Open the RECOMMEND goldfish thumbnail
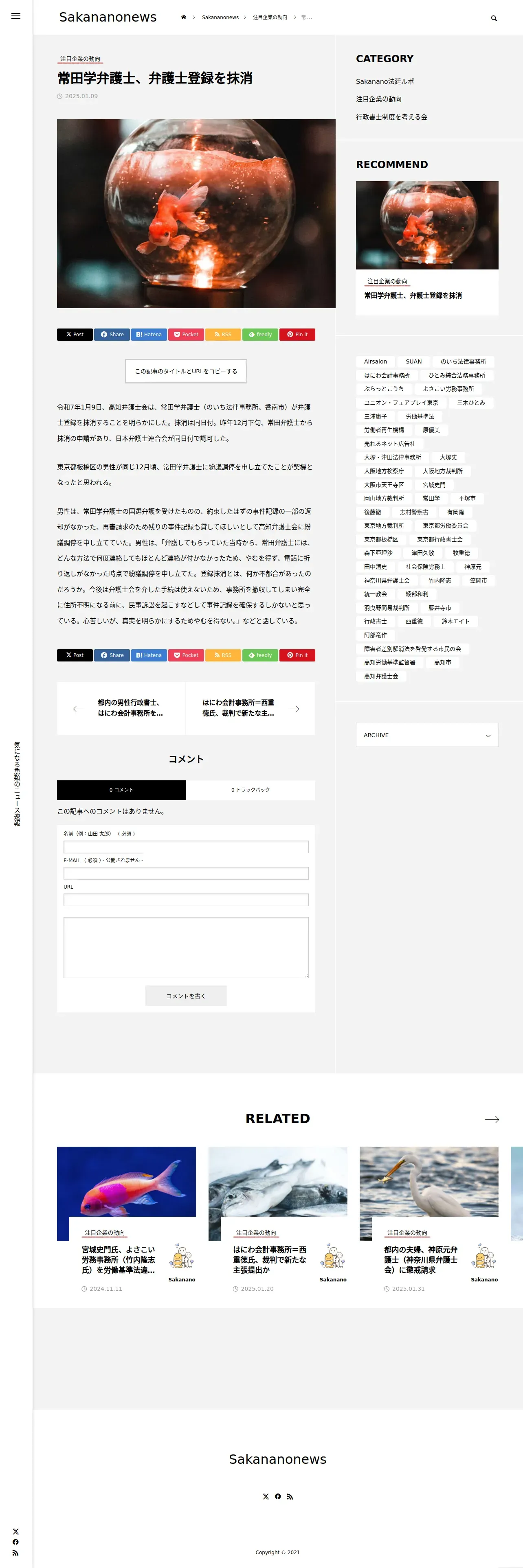This screenshot has width=523, height=1568. (427, 225)
